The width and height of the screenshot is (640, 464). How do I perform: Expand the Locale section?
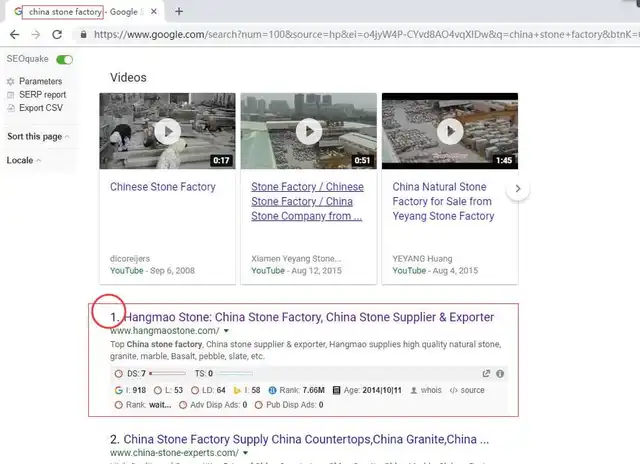point(24,160)
